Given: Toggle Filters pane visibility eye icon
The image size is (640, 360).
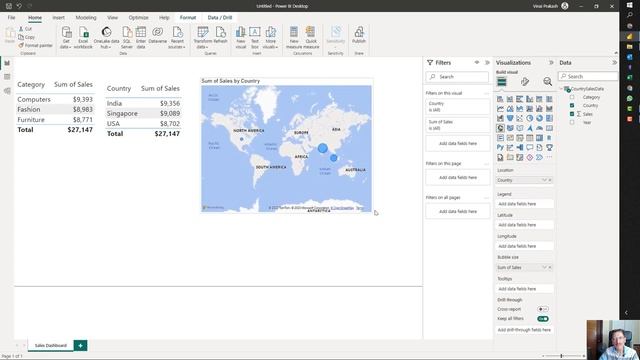Looking at the screenshot, I should pyautogui.click(x=477, y=62).
